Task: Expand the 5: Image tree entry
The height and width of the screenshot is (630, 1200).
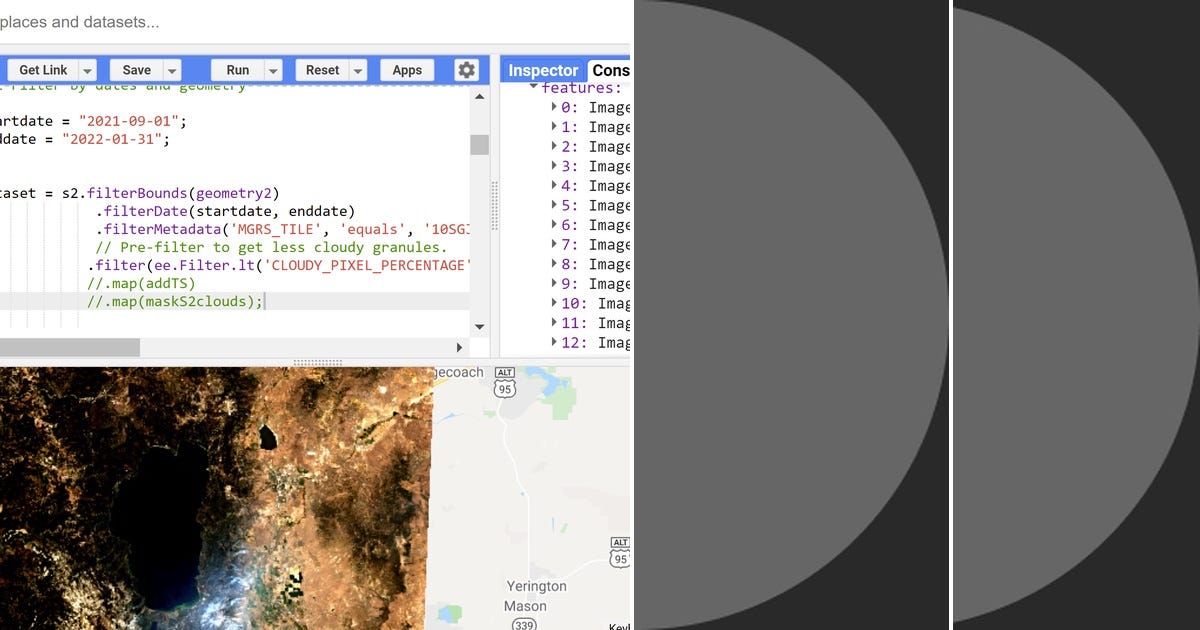Action: 556,205
